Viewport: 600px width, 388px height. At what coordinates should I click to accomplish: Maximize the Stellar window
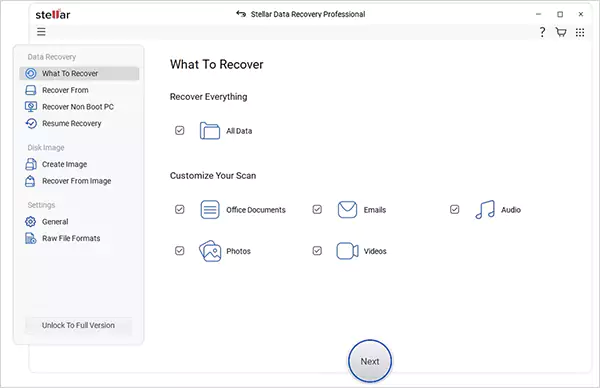(560, 14)
